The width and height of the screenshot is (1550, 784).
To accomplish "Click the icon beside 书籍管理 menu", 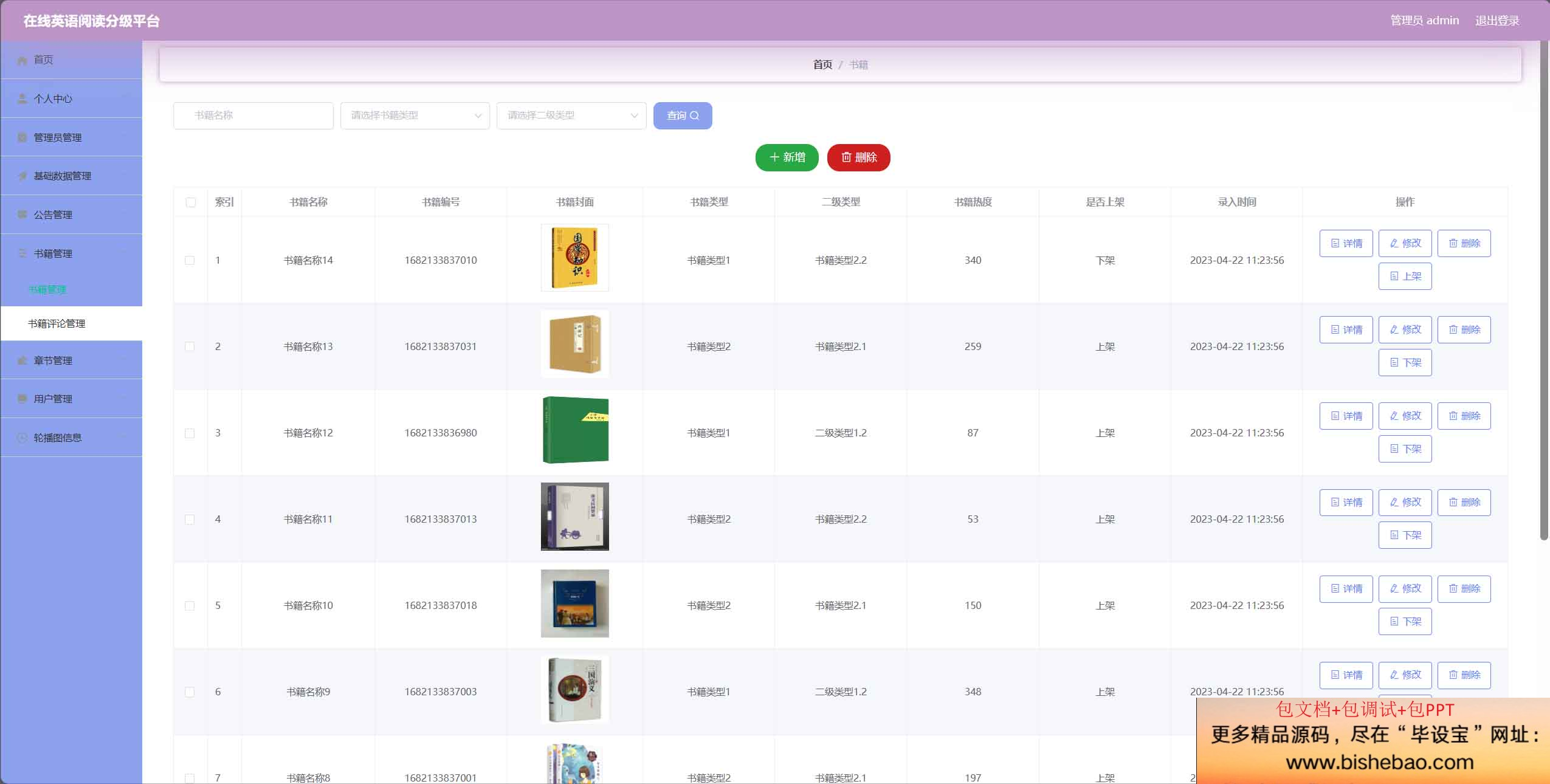I will pos(22,253).
